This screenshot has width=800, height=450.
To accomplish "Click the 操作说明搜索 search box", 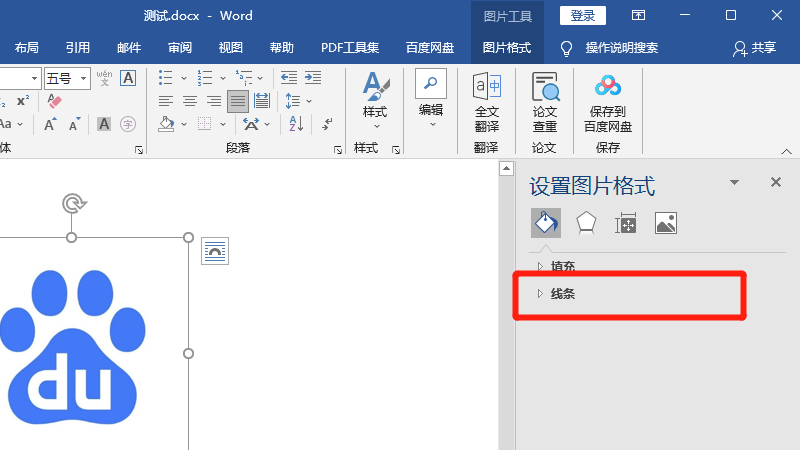I will [621, 47].
